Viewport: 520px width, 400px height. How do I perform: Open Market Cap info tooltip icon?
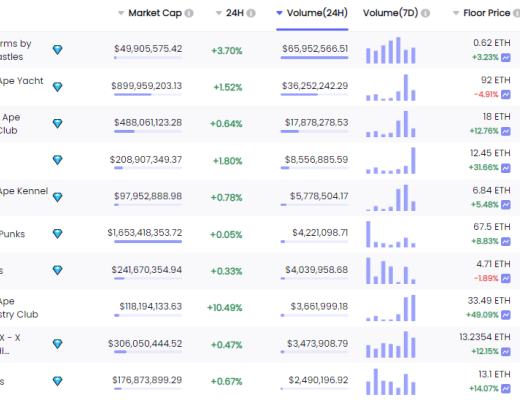click(189, 13)
